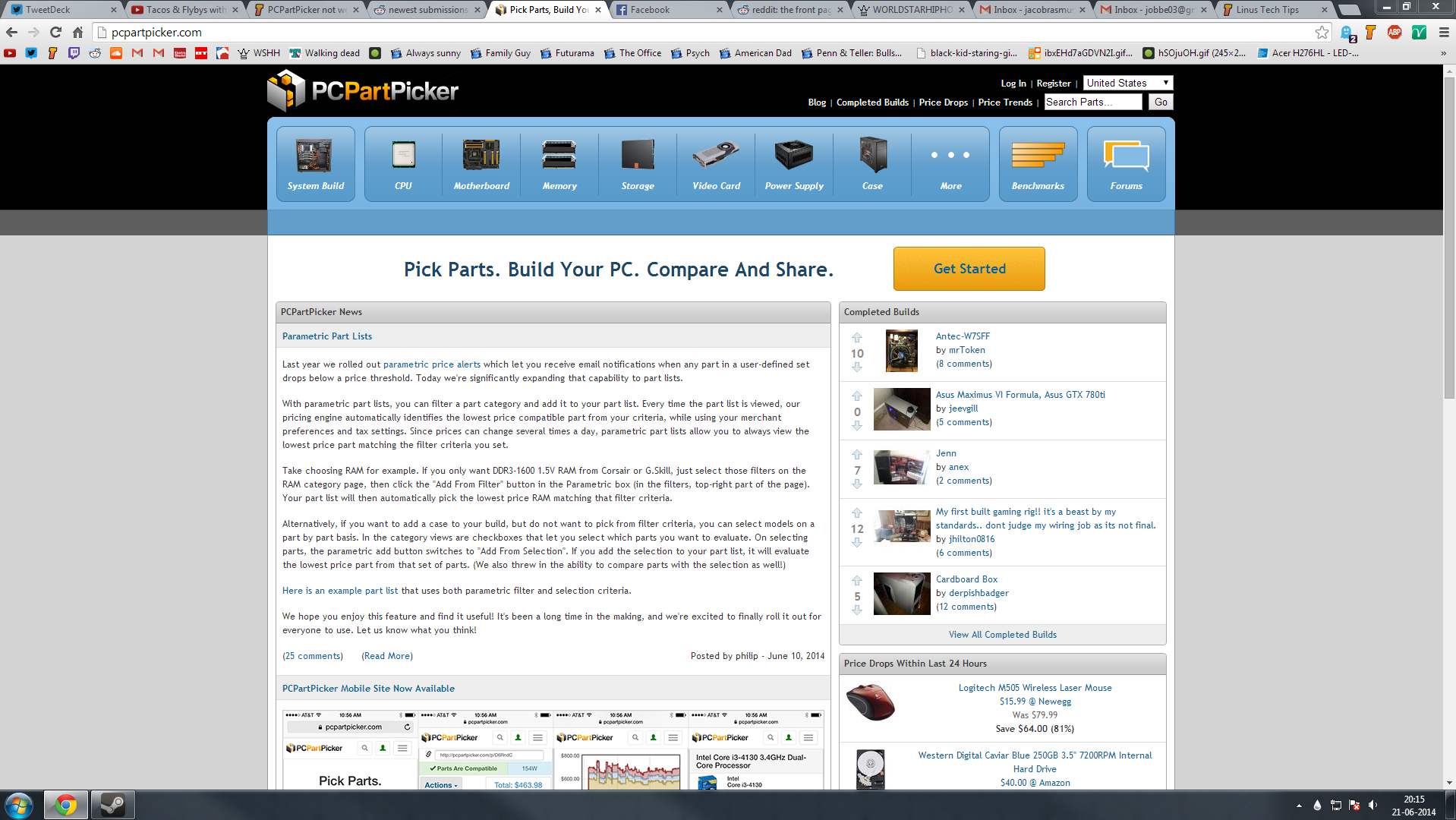The image size is (1456, 820).
Task: Open View All Completed Builds
Action: point(1003,635)
